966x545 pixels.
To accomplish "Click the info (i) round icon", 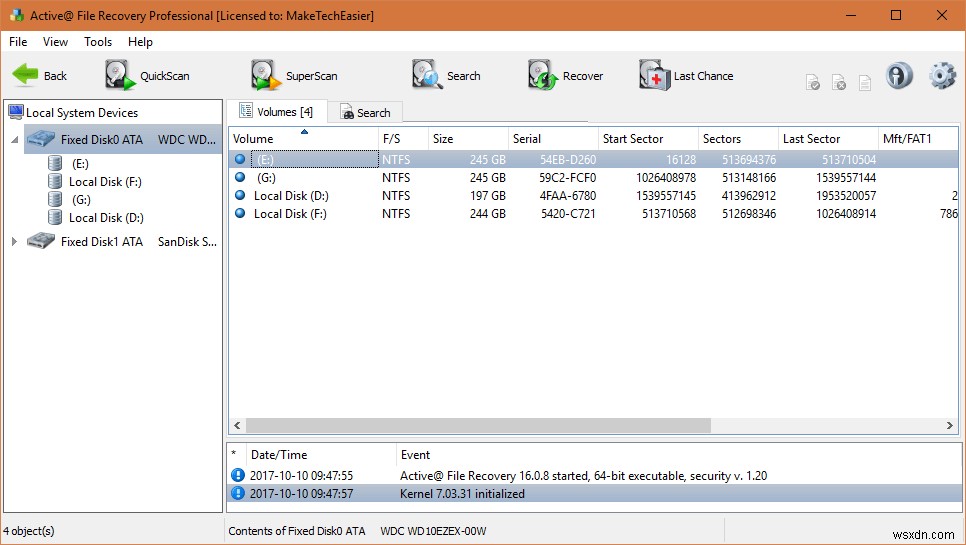I will (x=899, y=76).
